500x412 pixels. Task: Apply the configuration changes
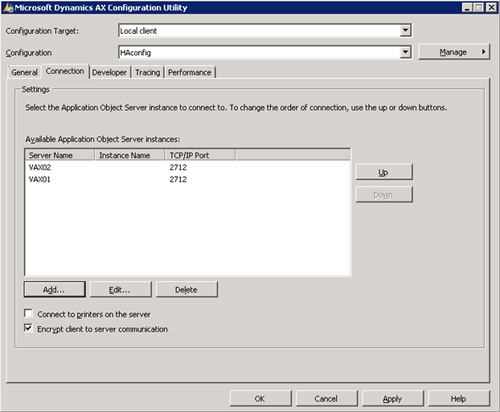pos(392,399)
